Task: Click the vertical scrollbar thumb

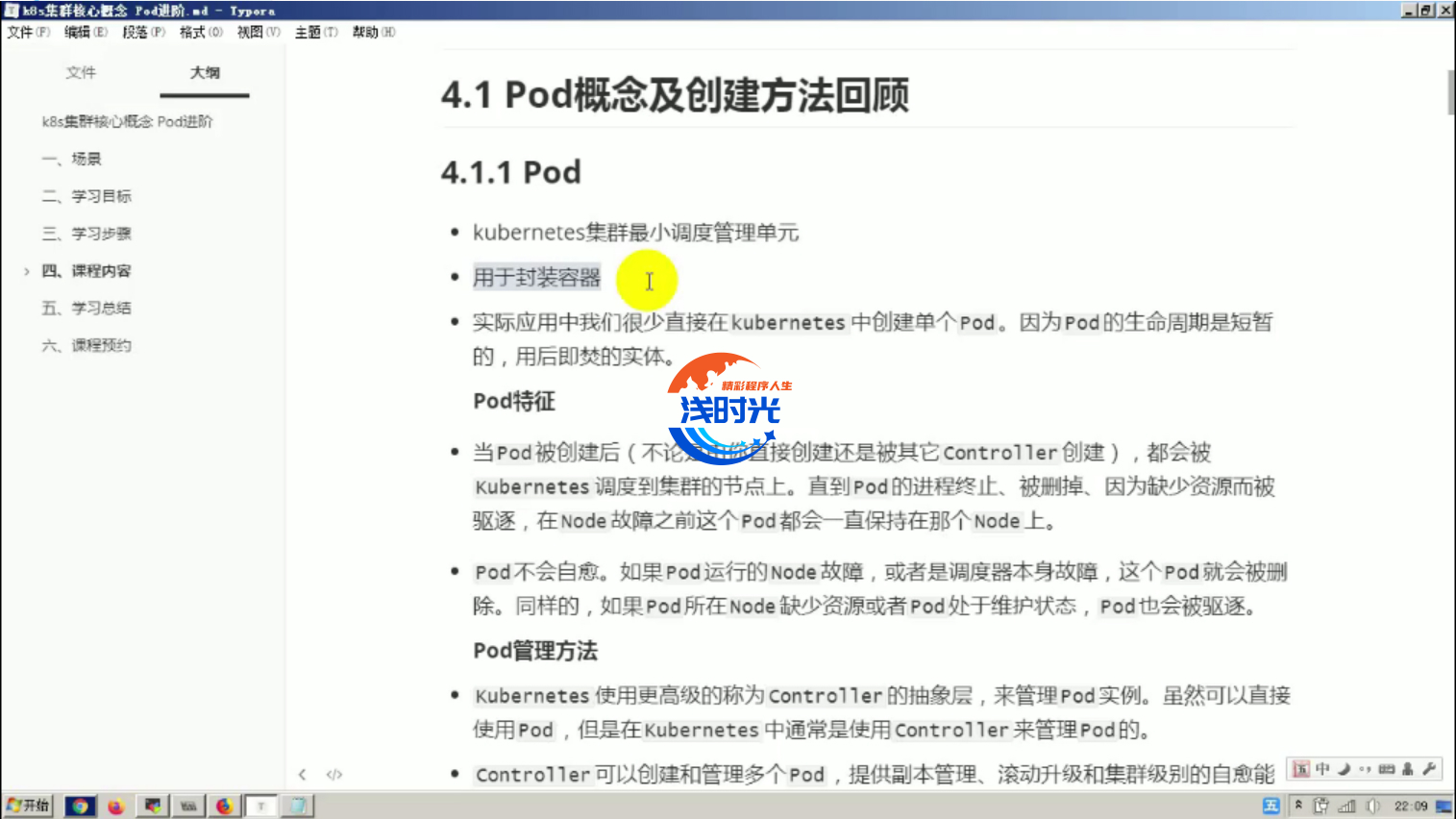Action: 1449,92
